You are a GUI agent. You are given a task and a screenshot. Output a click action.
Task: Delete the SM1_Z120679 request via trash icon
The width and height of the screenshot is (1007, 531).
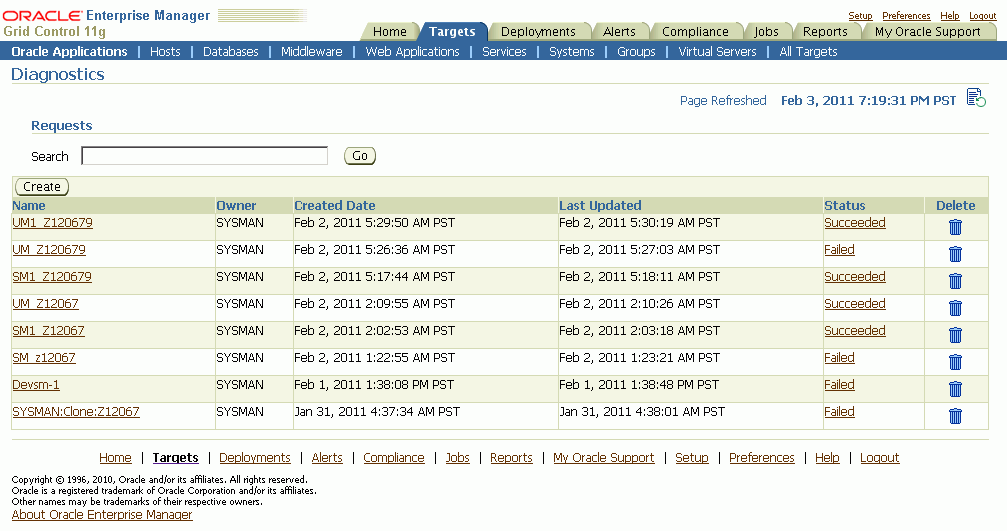[956, 281]
